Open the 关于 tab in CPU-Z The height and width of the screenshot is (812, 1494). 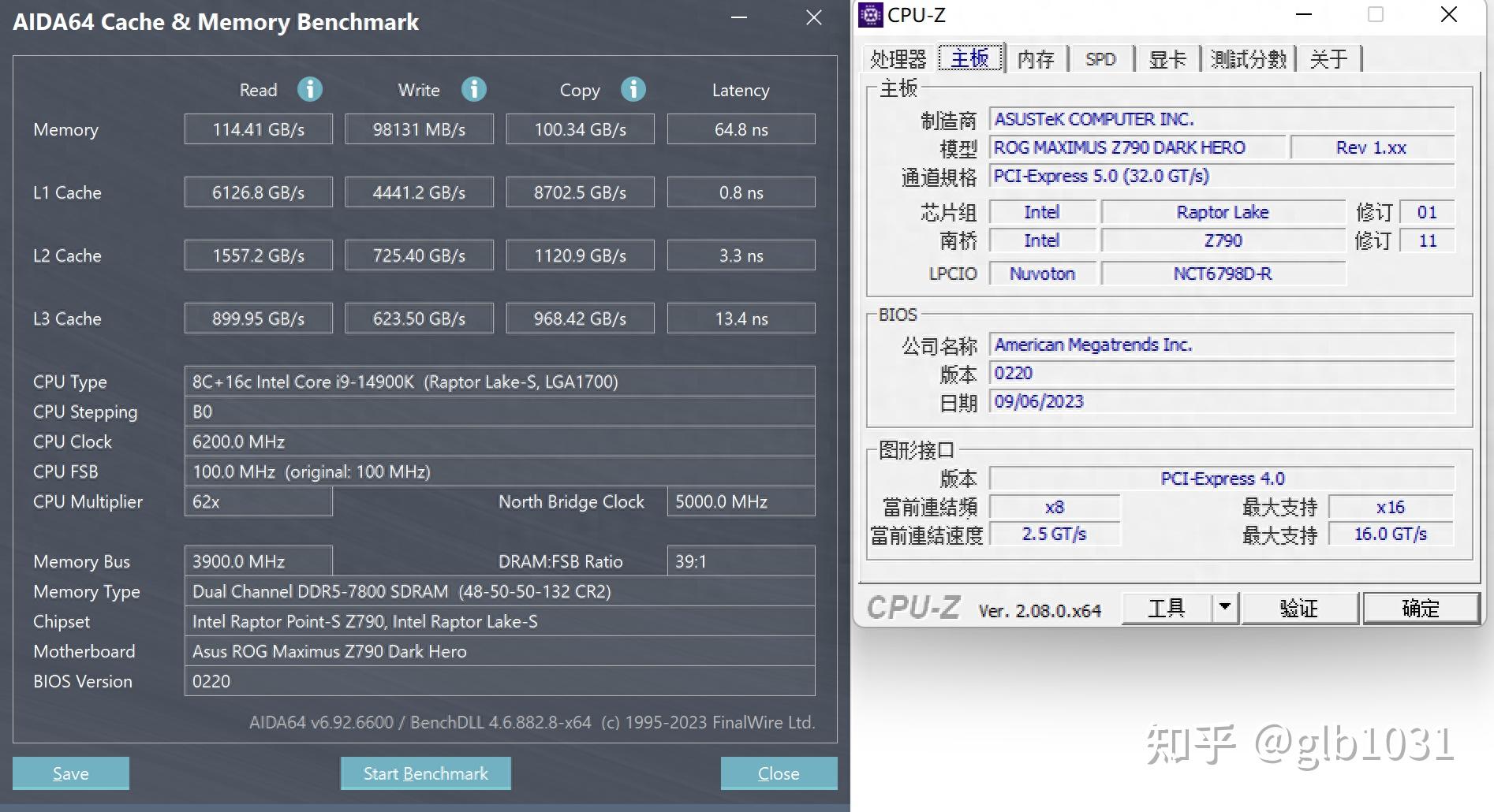(x=1329, y=59)
